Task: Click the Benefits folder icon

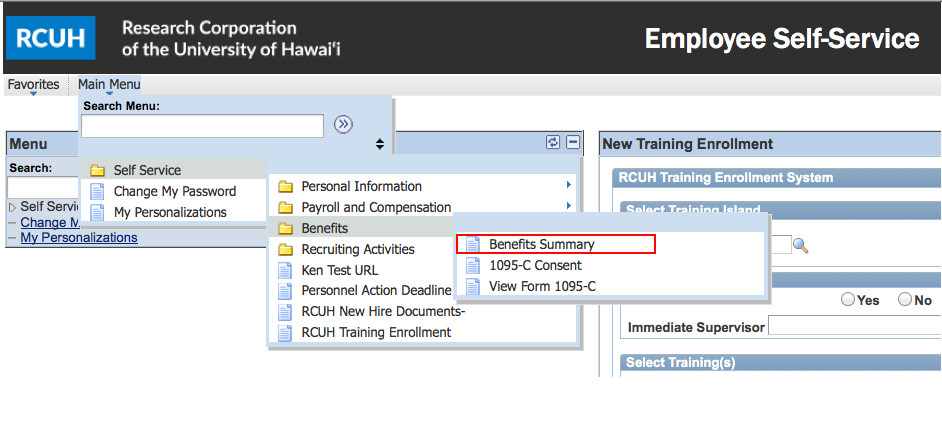Action: click(285, 228)
